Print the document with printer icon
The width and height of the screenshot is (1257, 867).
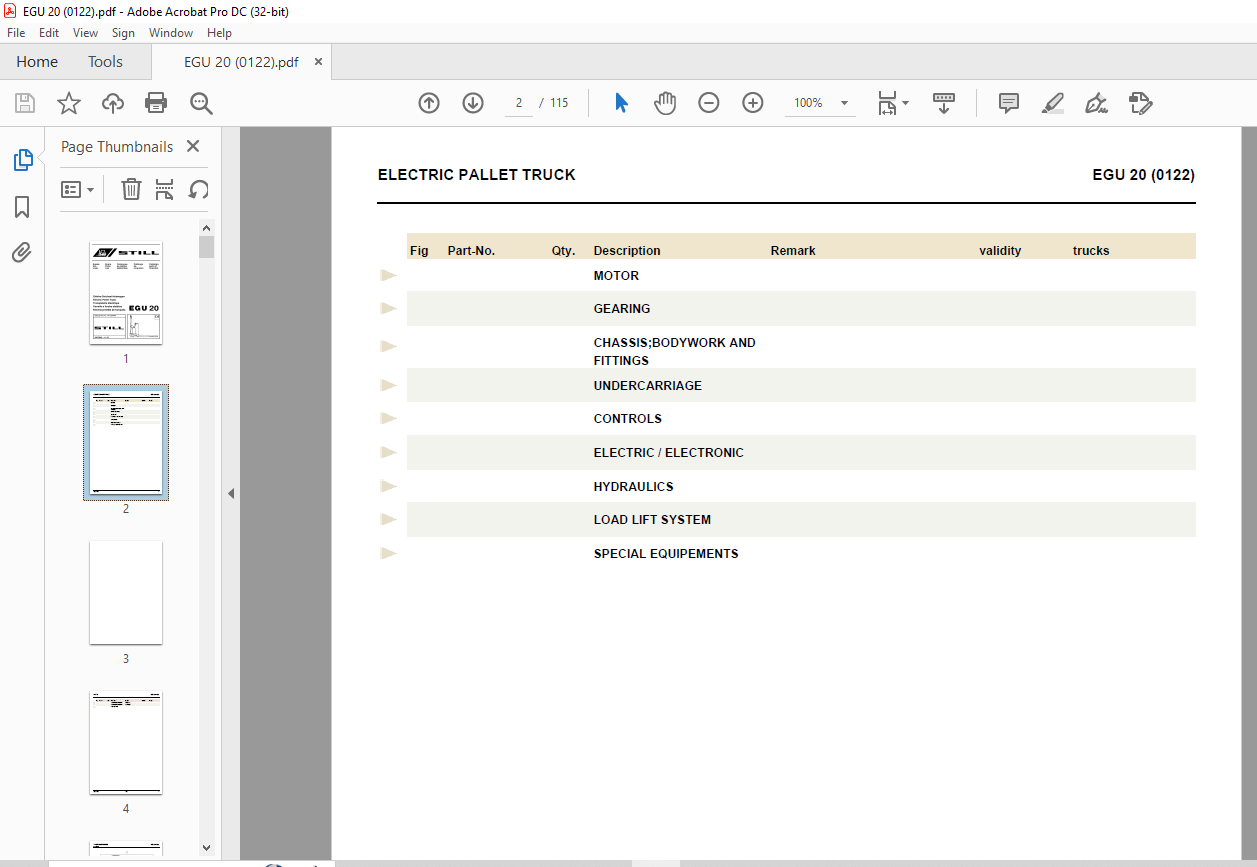(156, 103)
